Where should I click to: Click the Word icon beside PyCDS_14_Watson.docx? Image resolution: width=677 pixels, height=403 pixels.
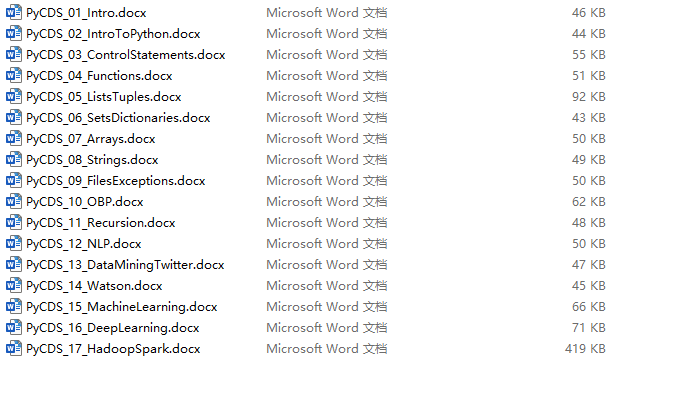tap(13, 285)
